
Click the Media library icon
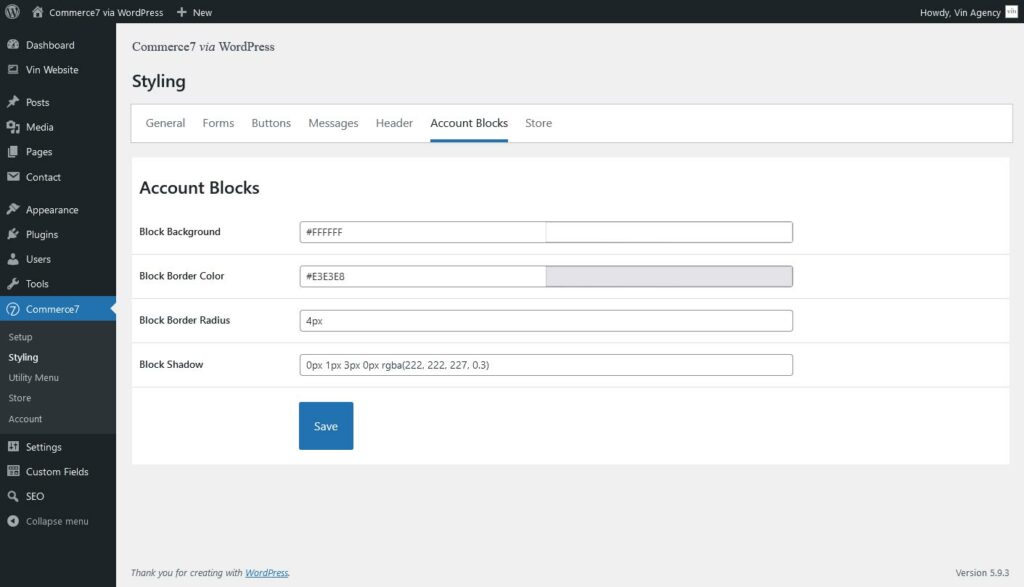[14, 127]
